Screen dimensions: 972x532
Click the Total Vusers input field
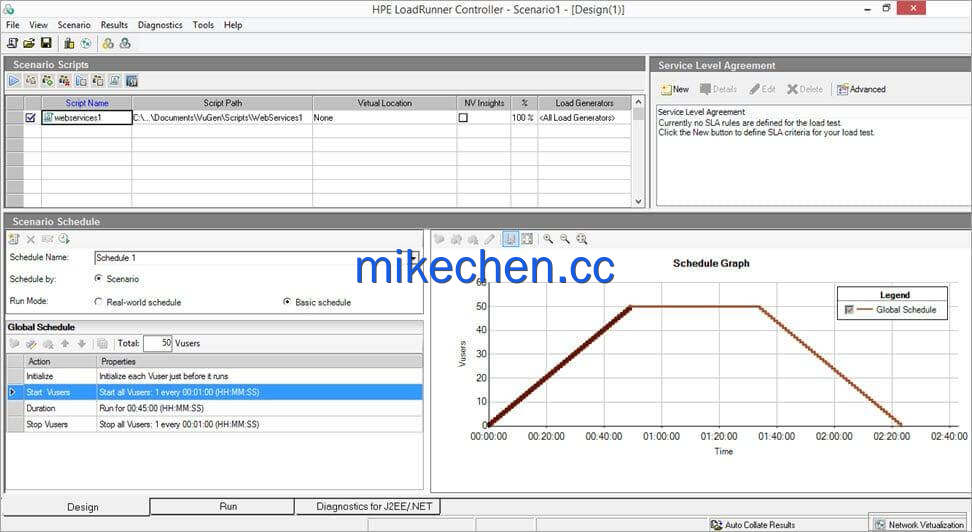pos(157,343)
